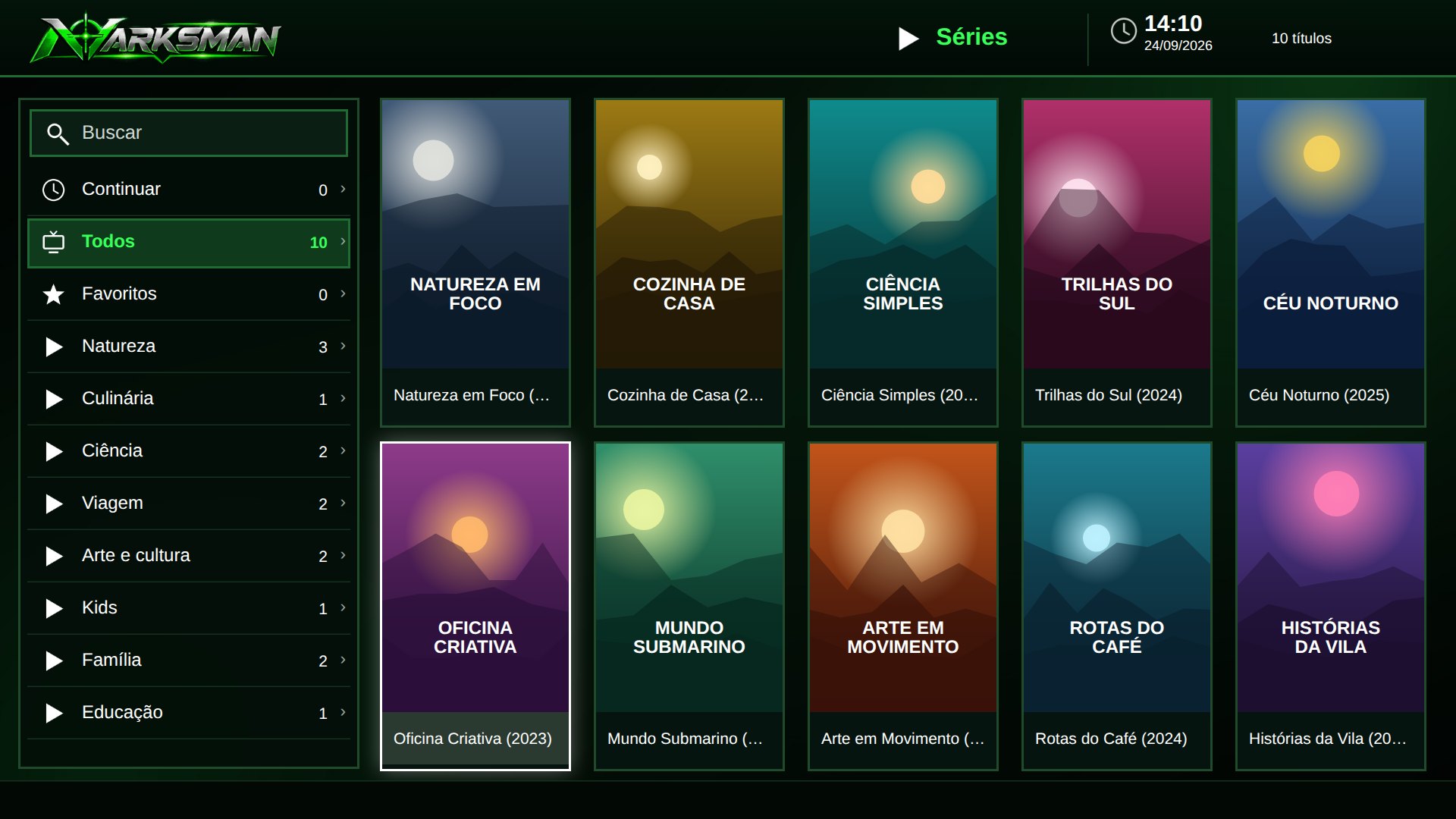Open the Família category
1456x819 pixels.
click(x=189, y=661)
